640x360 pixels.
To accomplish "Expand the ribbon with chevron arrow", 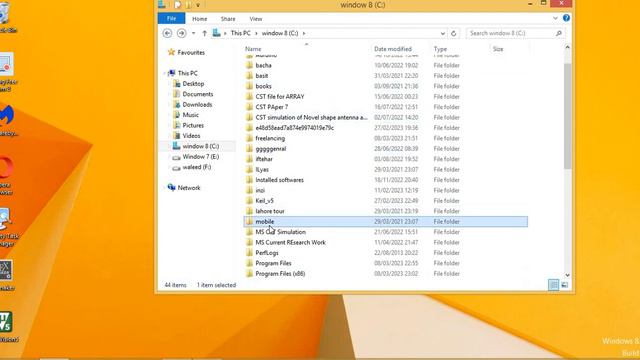I will pos(555,18).
